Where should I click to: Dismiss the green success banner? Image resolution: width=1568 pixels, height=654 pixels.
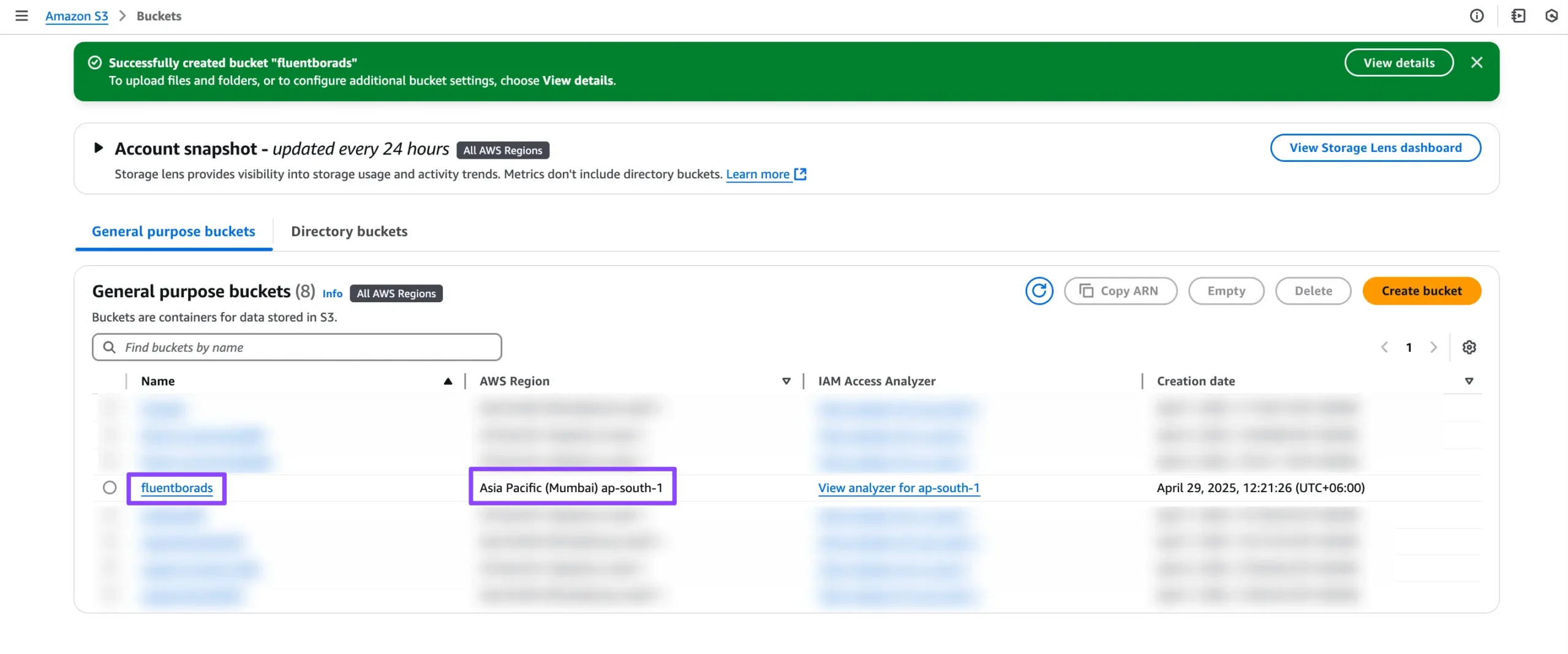pos(1477,63)
